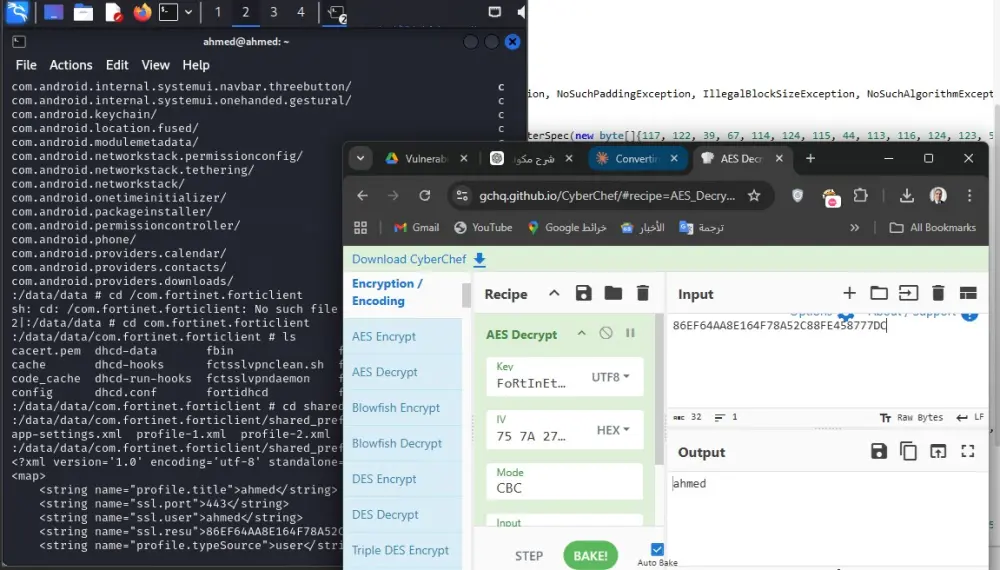Open terminal Help menu

(x=196, y=65)
